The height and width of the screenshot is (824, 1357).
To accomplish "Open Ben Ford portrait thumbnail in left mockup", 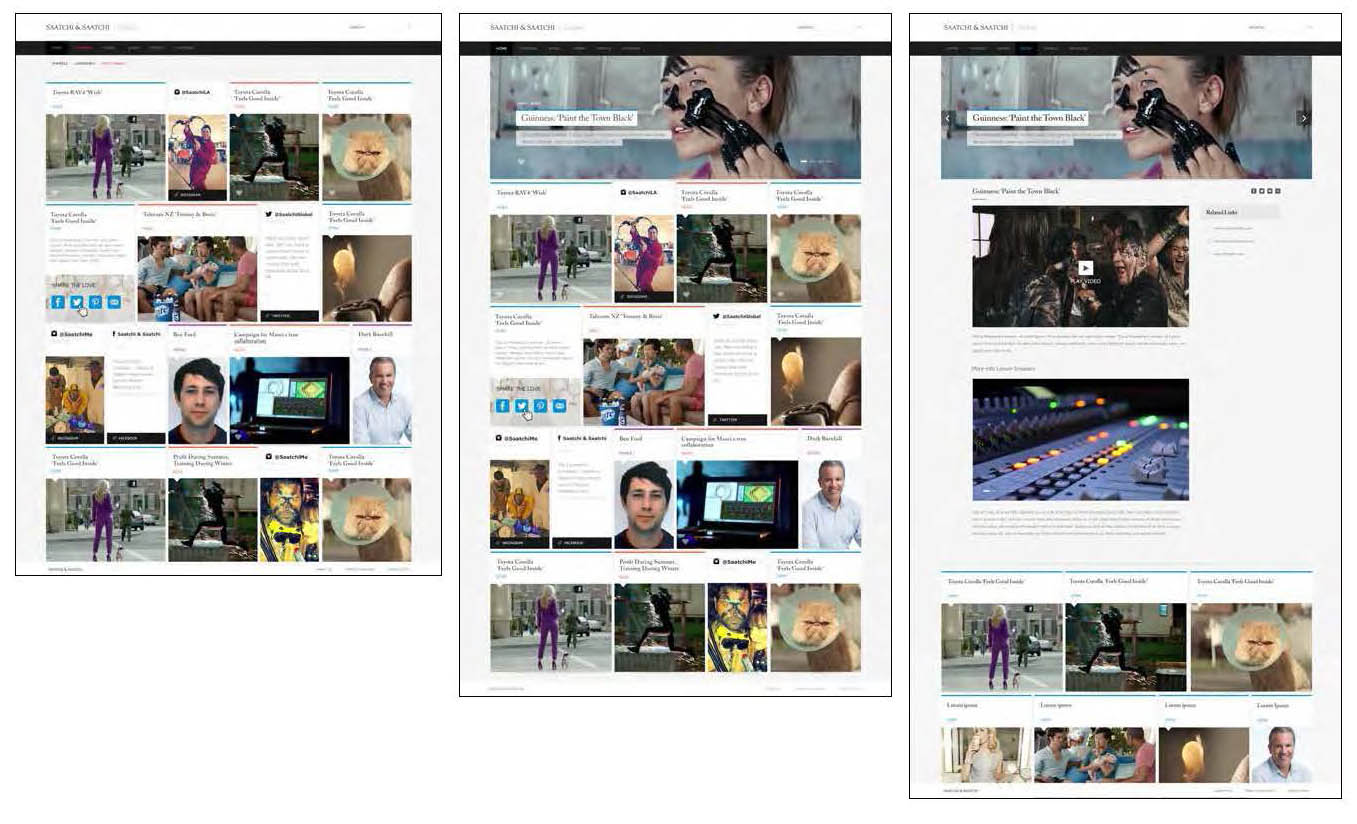I will [x=197, y=400].
